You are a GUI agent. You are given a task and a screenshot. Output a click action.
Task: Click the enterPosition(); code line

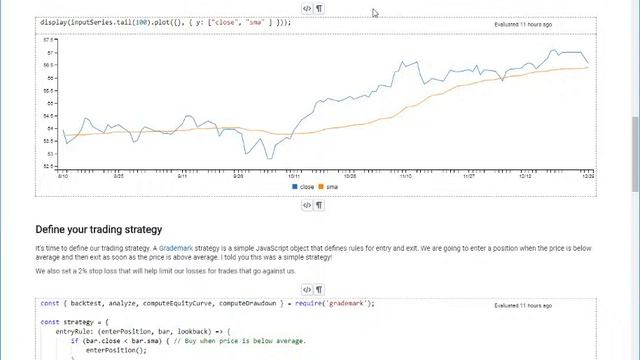(x=116, y=350)
